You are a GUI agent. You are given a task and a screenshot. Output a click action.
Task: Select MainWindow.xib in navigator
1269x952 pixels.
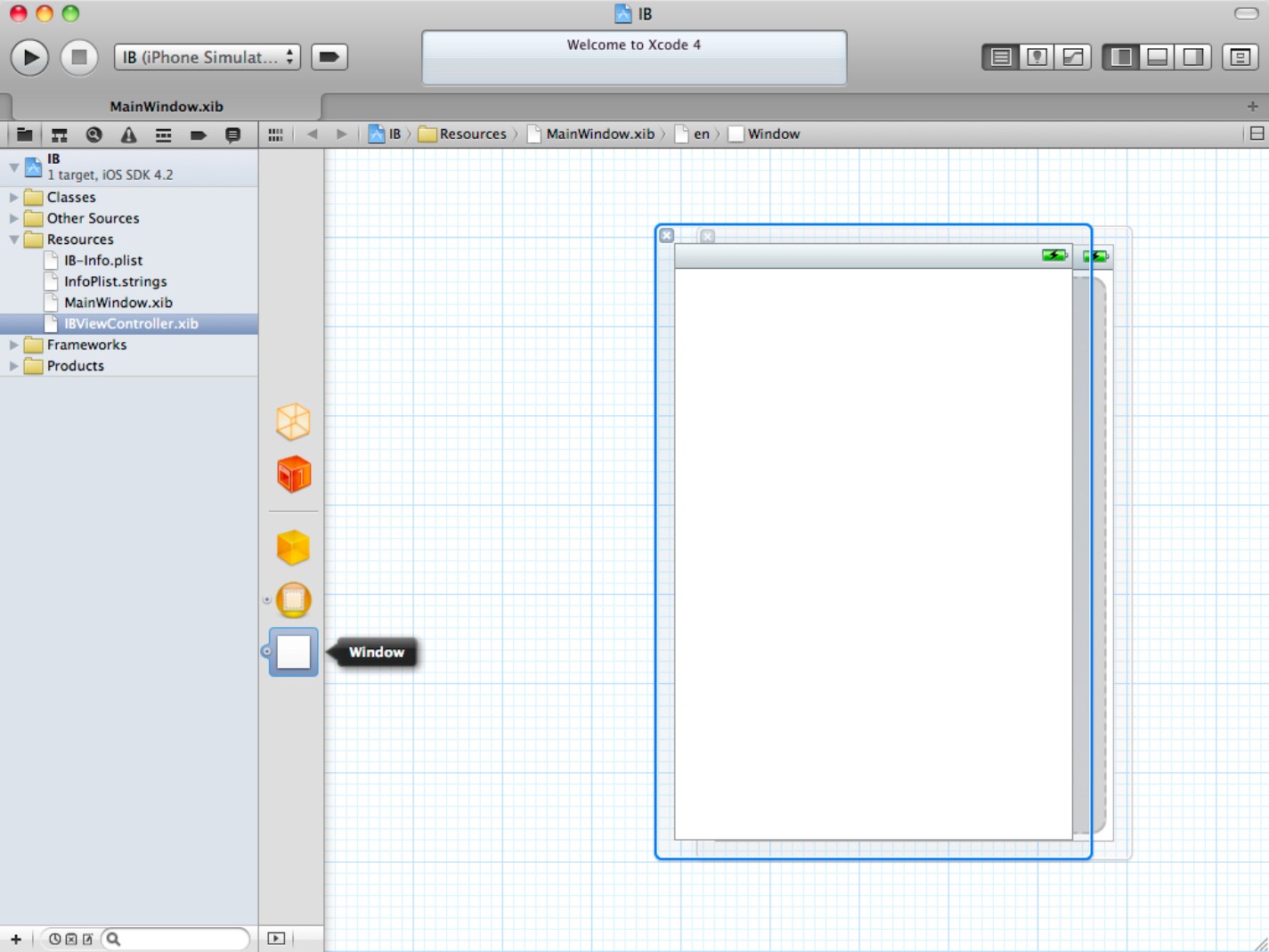[x=129, y=303]
